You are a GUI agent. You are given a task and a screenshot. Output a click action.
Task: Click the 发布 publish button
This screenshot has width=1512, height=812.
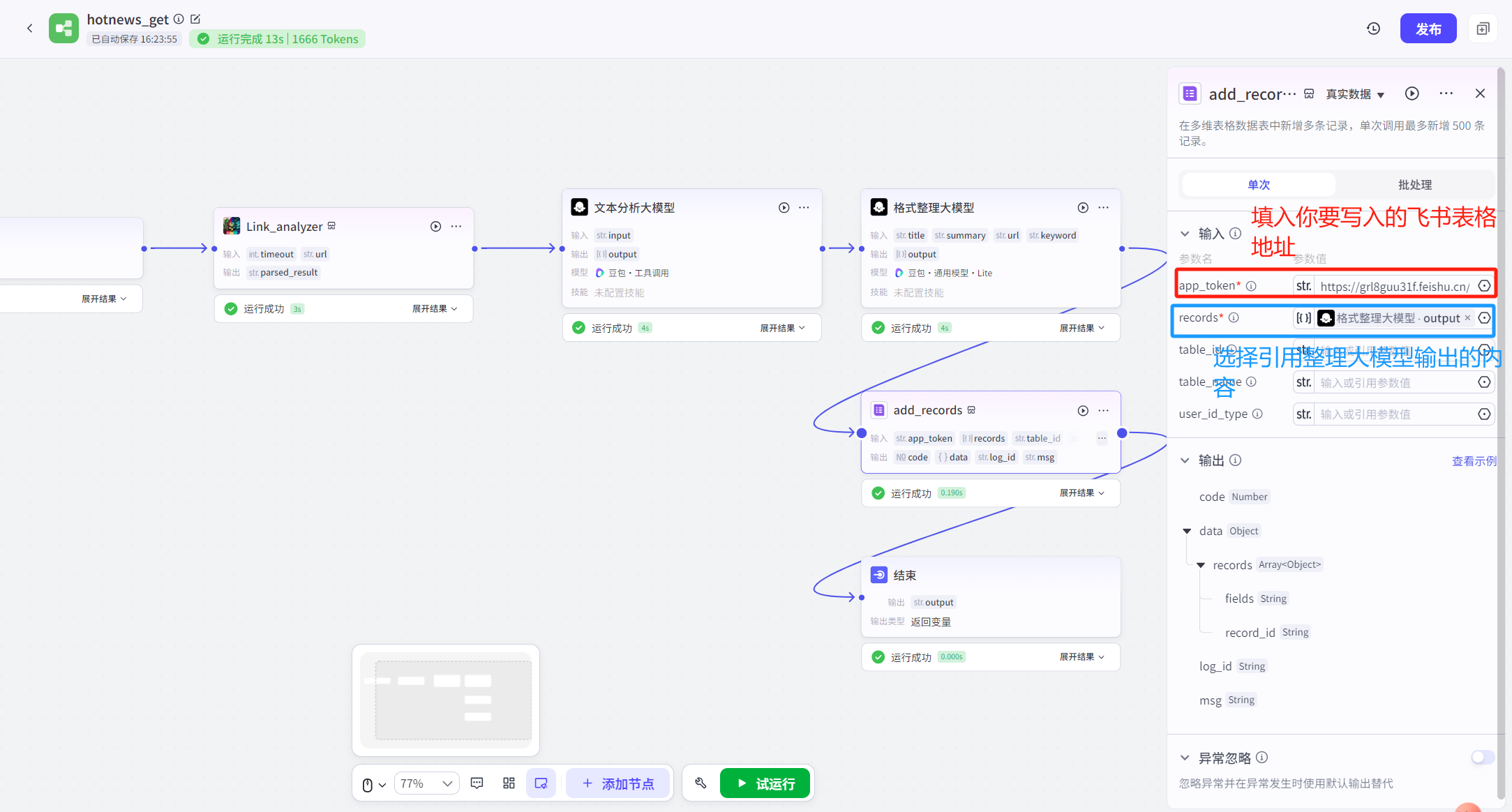(x=1428, y=29)
